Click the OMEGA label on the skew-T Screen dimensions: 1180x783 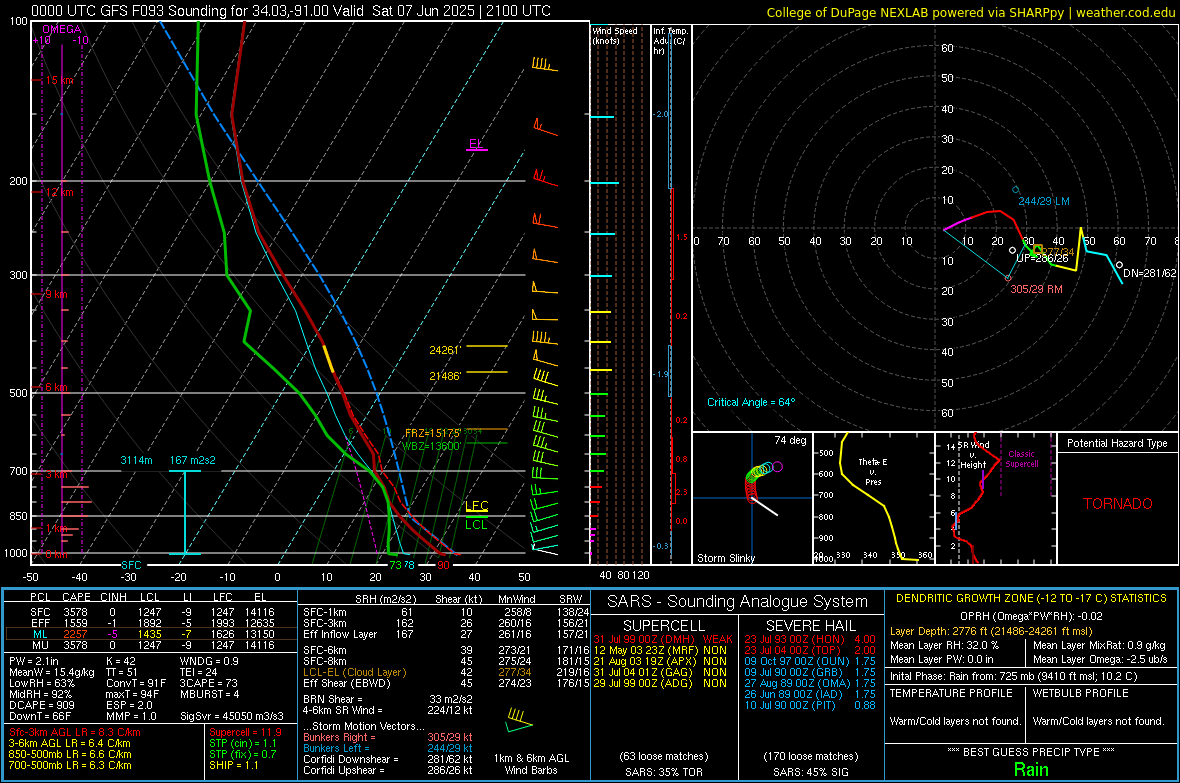62,29
